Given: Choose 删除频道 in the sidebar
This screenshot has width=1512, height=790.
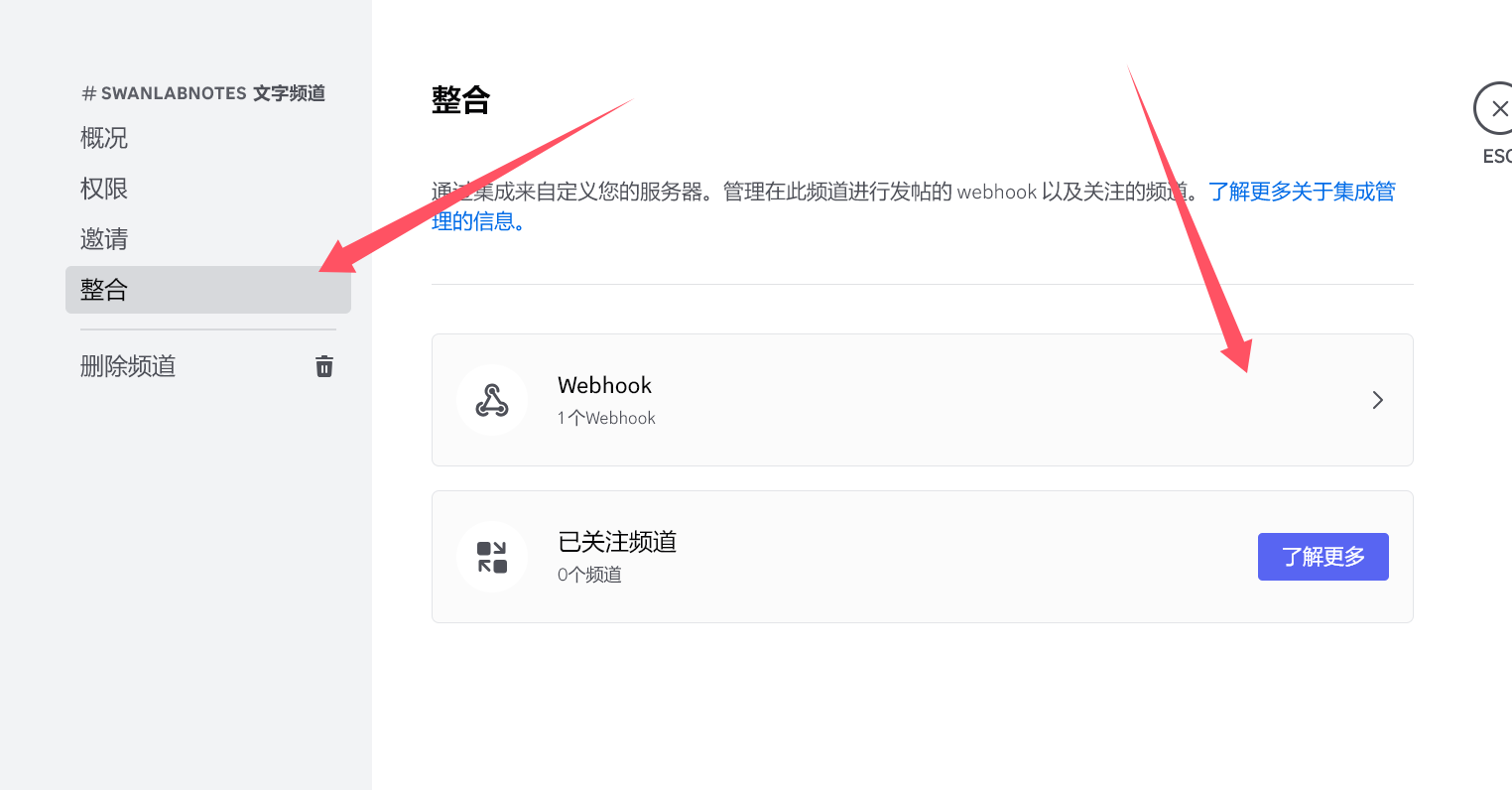Looking at the screenshot, I should (x=128, y=366).
